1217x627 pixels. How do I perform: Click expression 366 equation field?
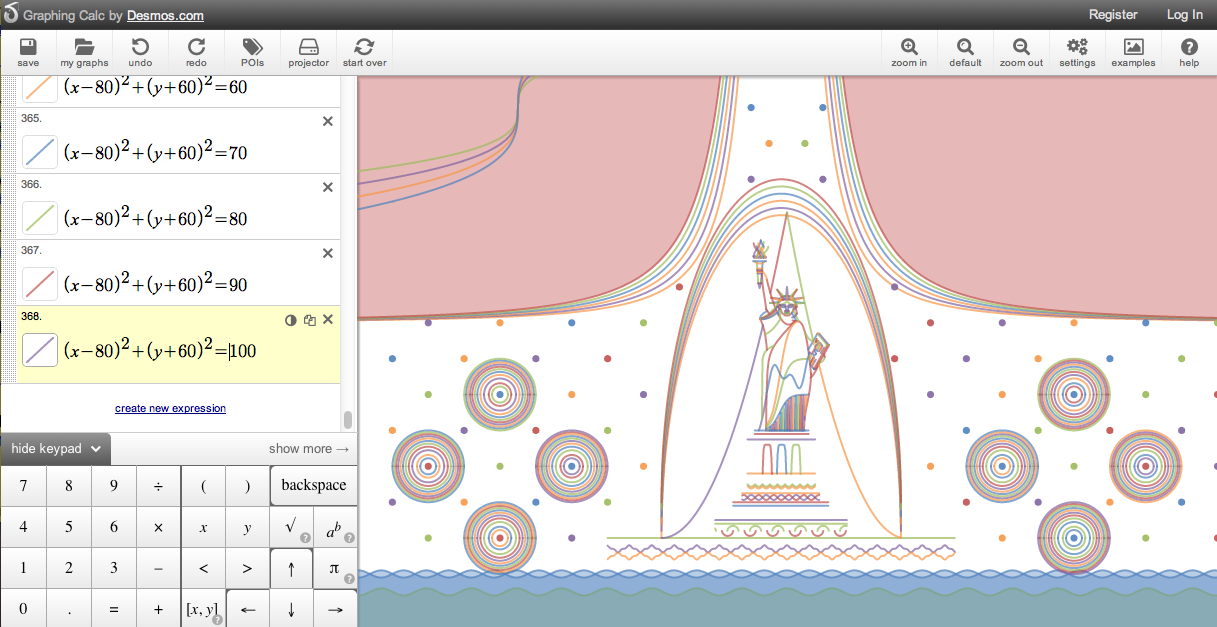(156, 218)
